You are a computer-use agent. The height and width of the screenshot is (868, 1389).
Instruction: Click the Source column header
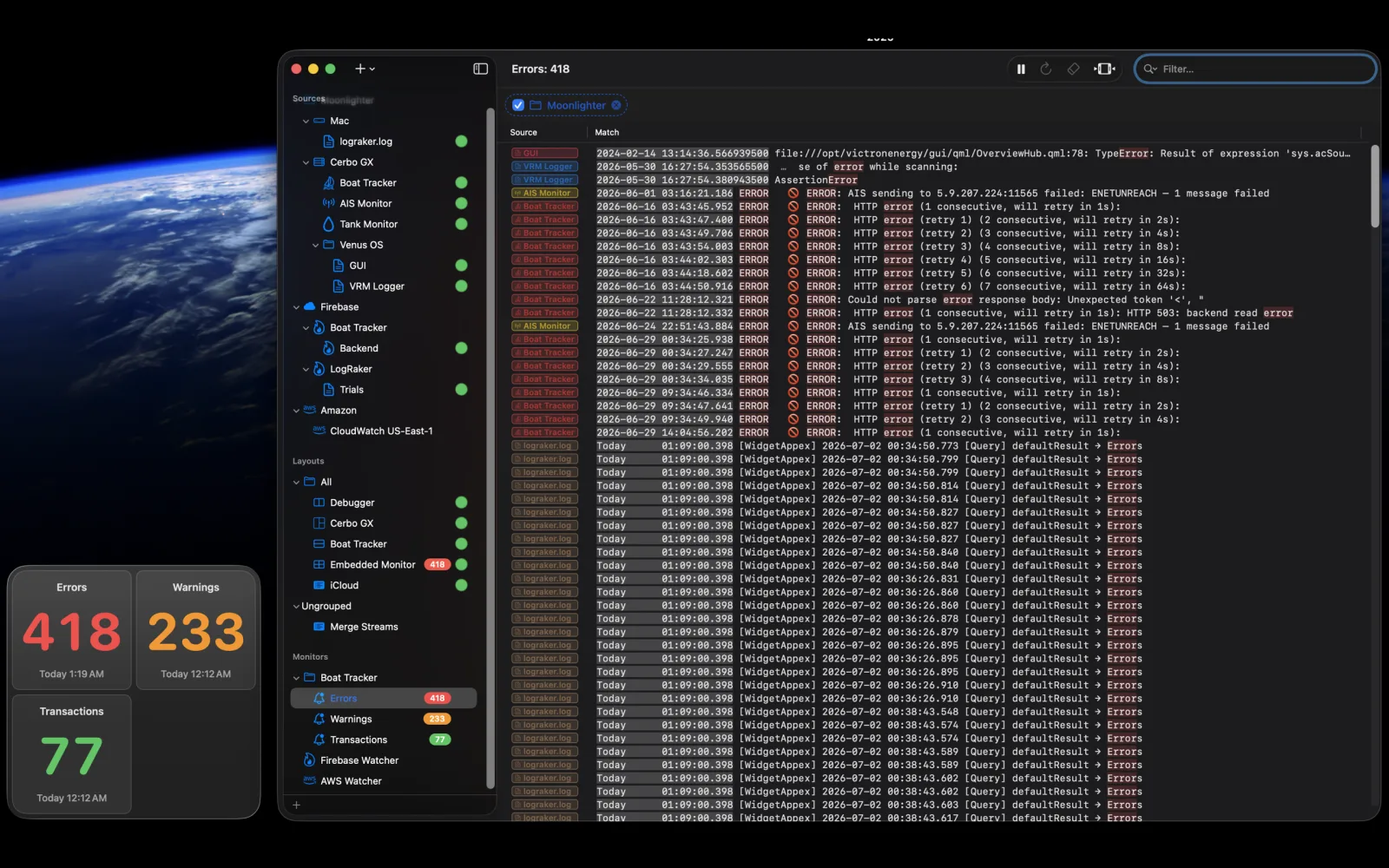pos(523,133)
